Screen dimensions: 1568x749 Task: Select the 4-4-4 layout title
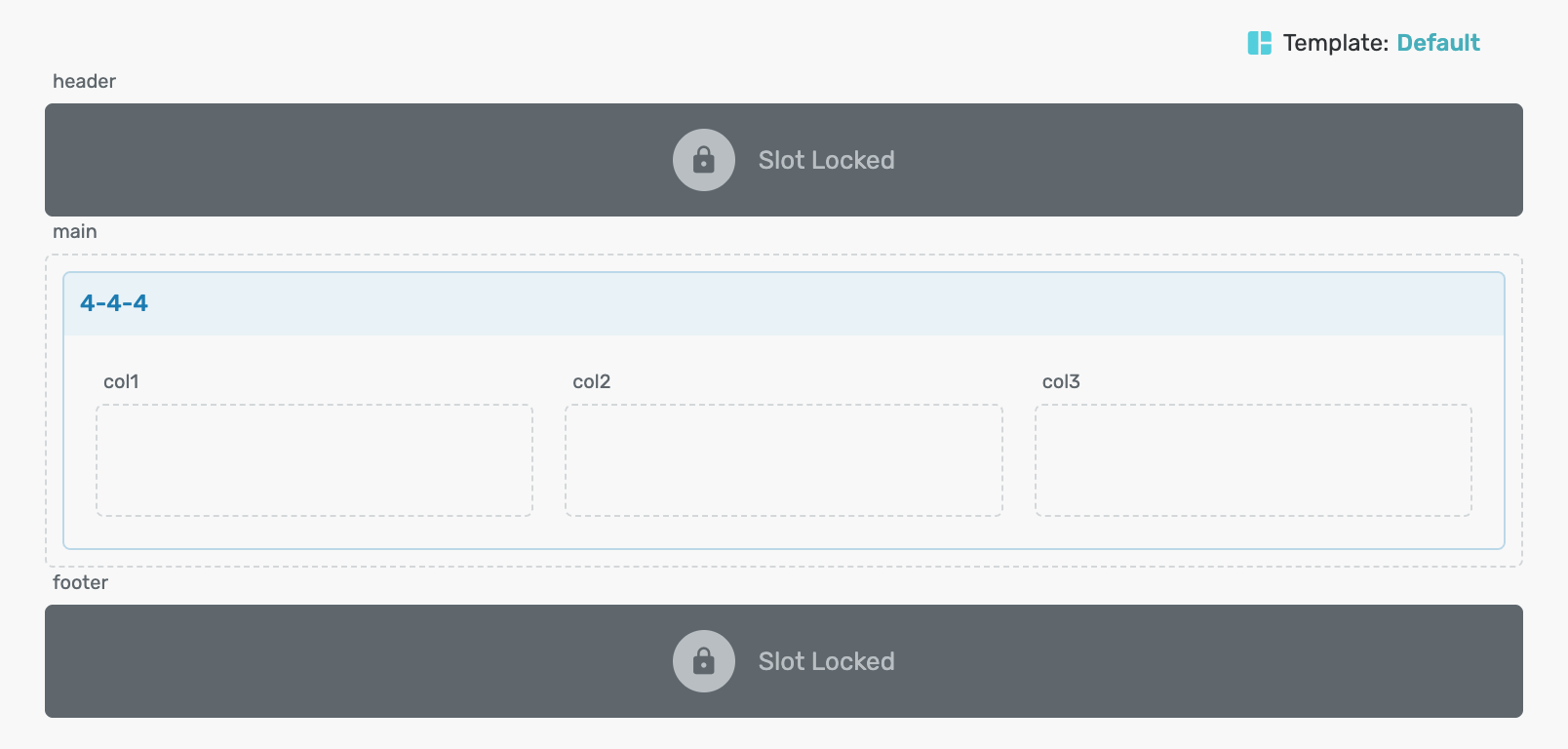point(114,303)
